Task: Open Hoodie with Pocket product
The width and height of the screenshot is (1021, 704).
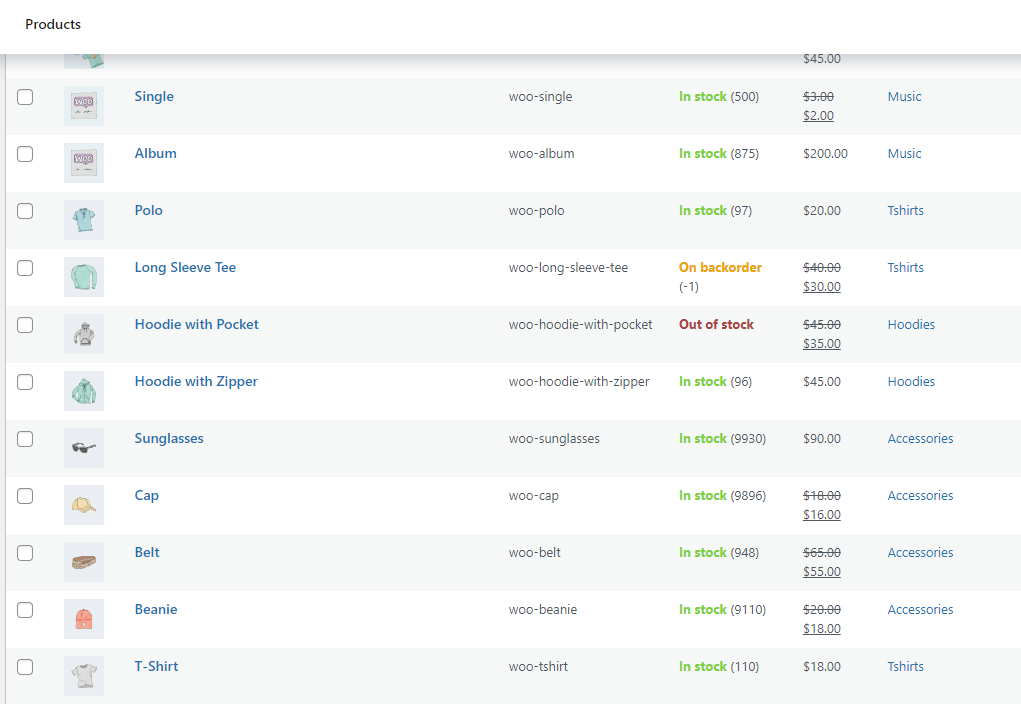Action: (197, 324)
